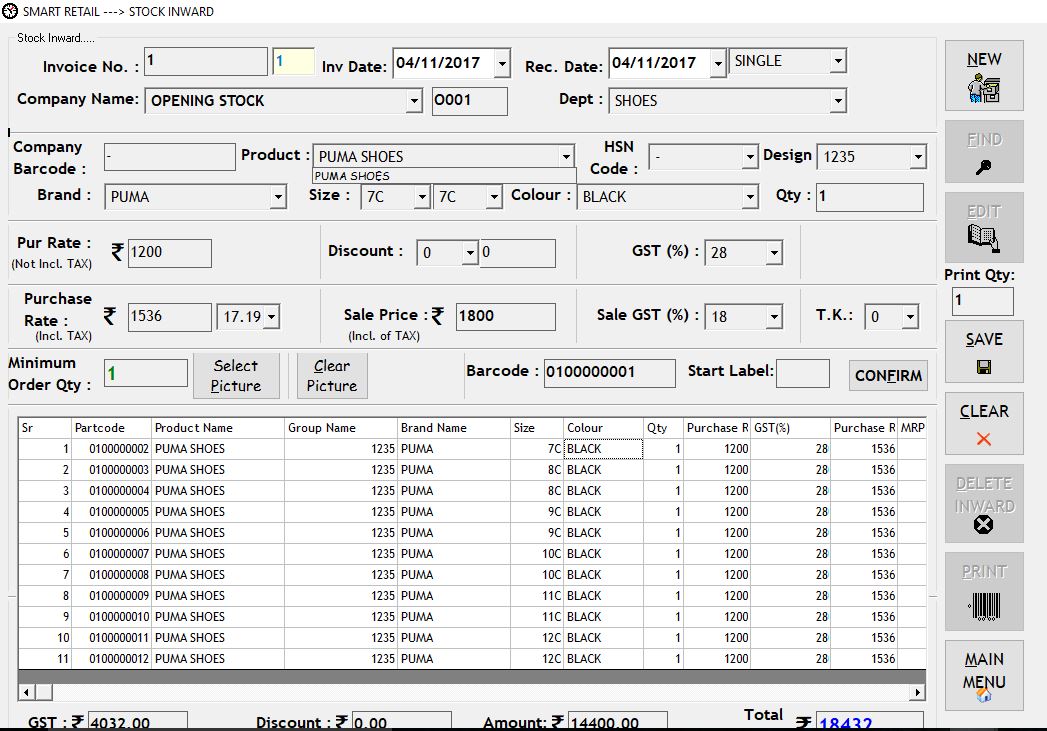Select PUMA SHOES suggestion in product list
Image resolution: width=1047 pixels, height=731 pixels.
[x=444, y=176]
